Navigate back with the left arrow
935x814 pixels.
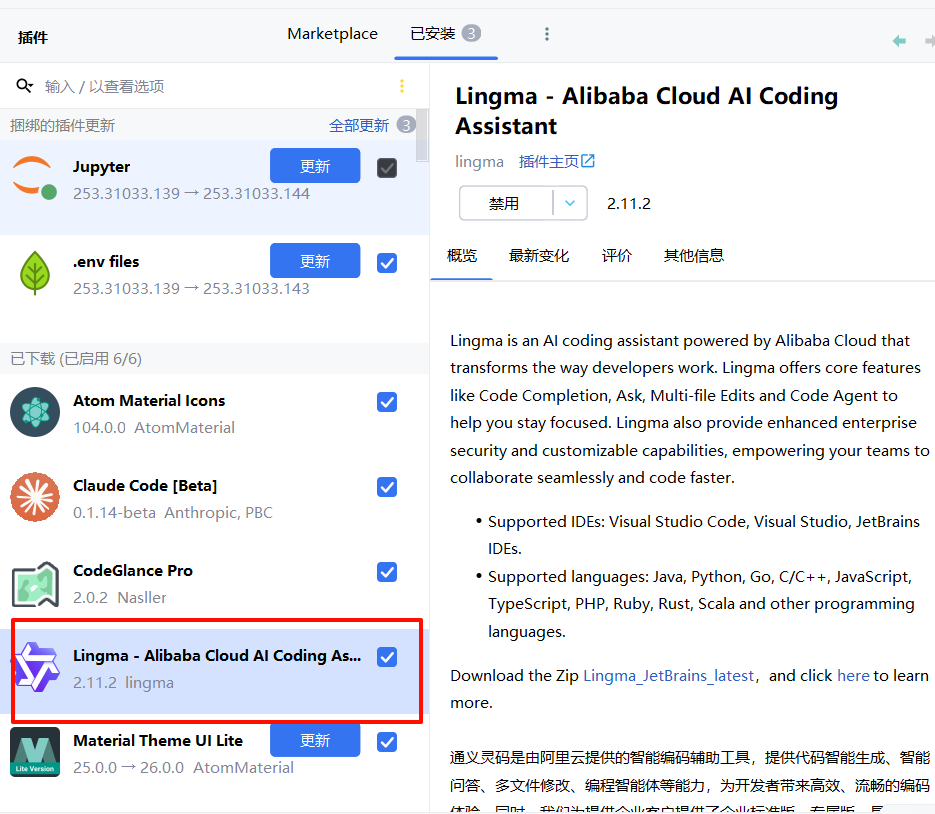[x=899, y=41]
